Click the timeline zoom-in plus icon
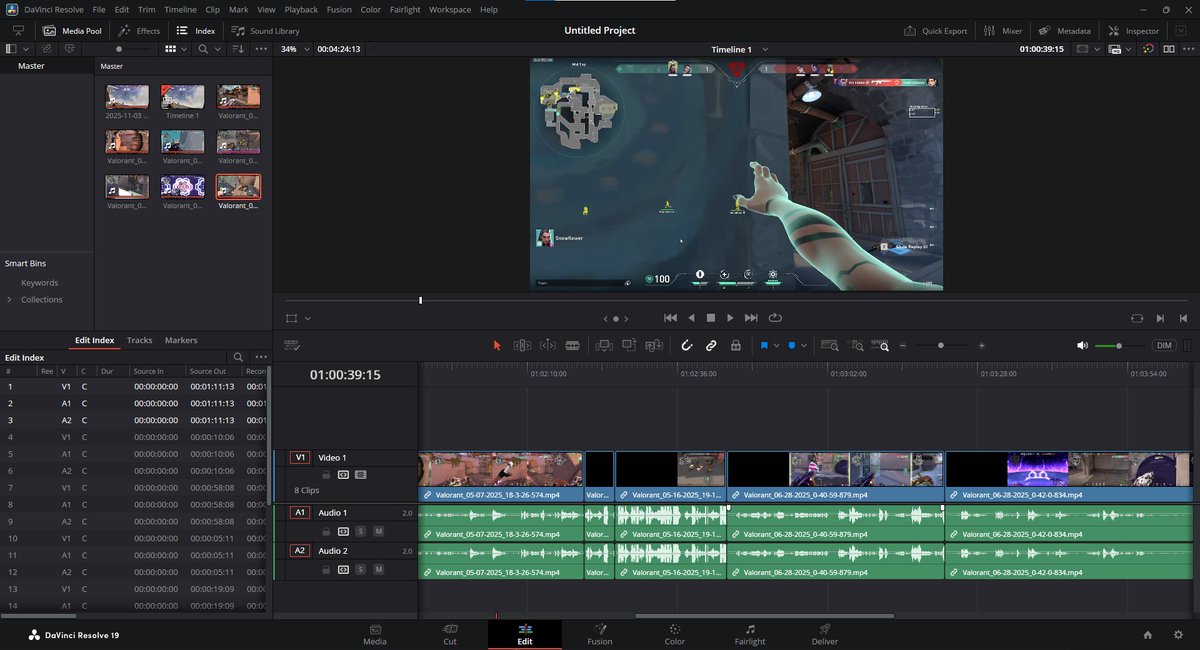1200x650 pixels. (981, 345)
